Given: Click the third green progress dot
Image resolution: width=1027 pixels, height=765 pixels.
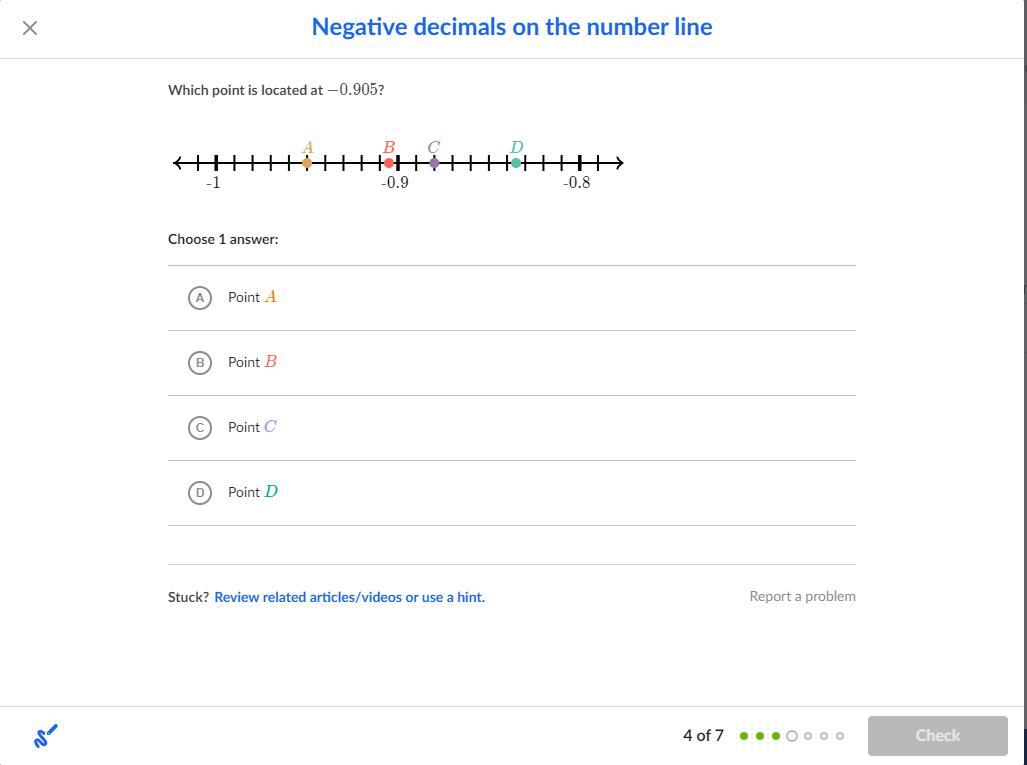Looking at the screenshot, I should click(776, 736).
